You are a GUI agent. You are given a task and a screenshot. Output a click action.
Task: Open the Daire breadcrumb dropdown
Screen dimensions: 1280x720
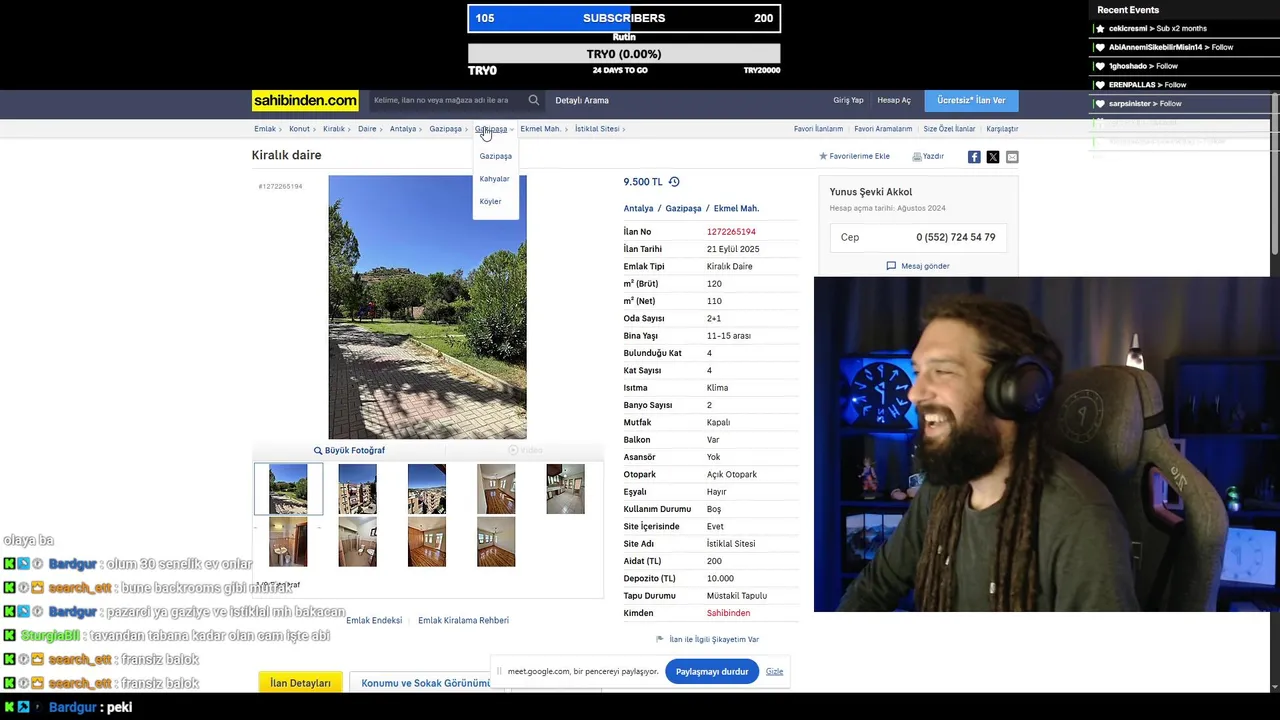[369, 129]
